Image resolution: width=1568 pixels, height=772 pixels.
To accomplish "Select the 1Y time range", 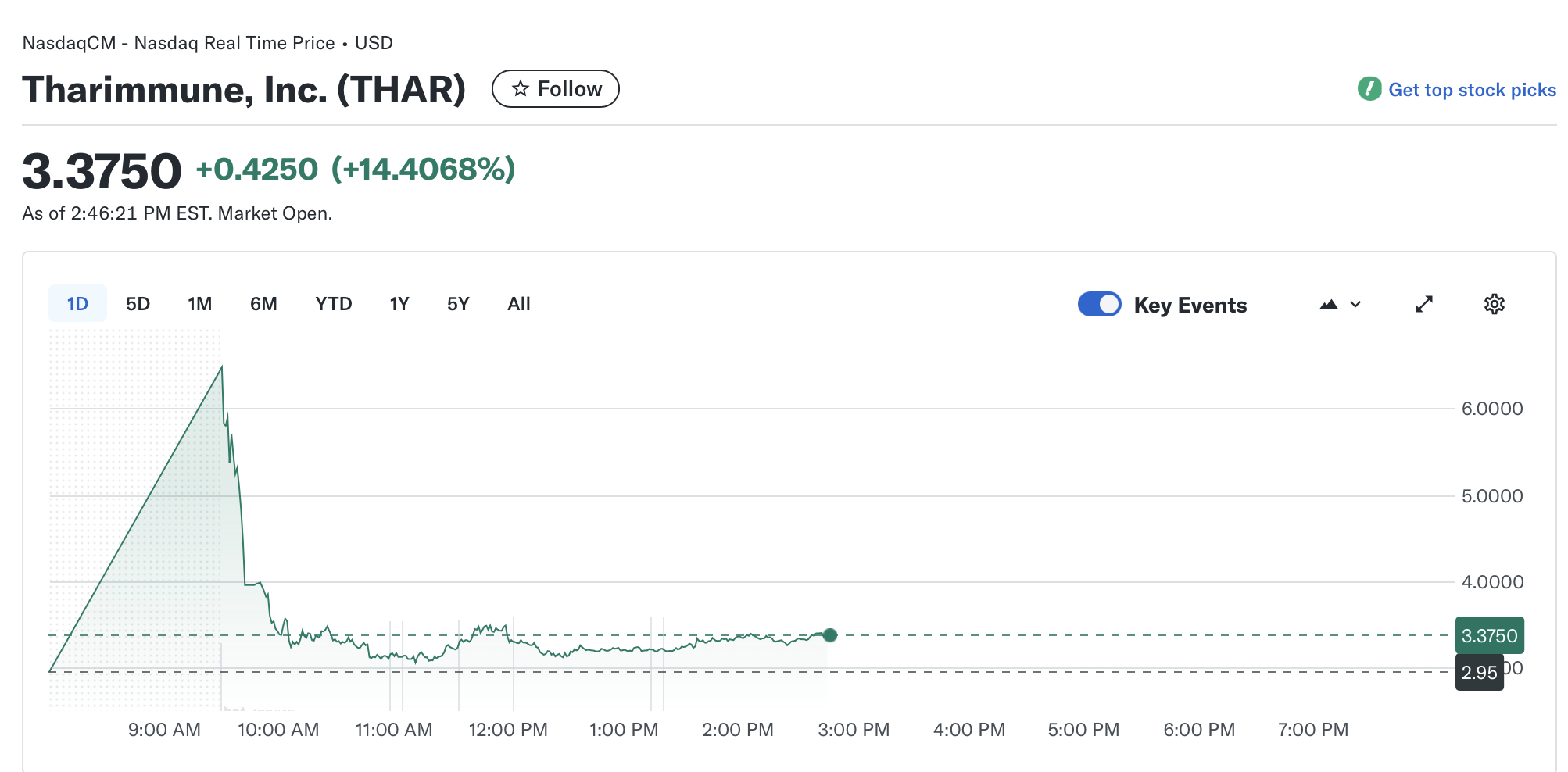I will pyautogui.click(x=399, y=304).
